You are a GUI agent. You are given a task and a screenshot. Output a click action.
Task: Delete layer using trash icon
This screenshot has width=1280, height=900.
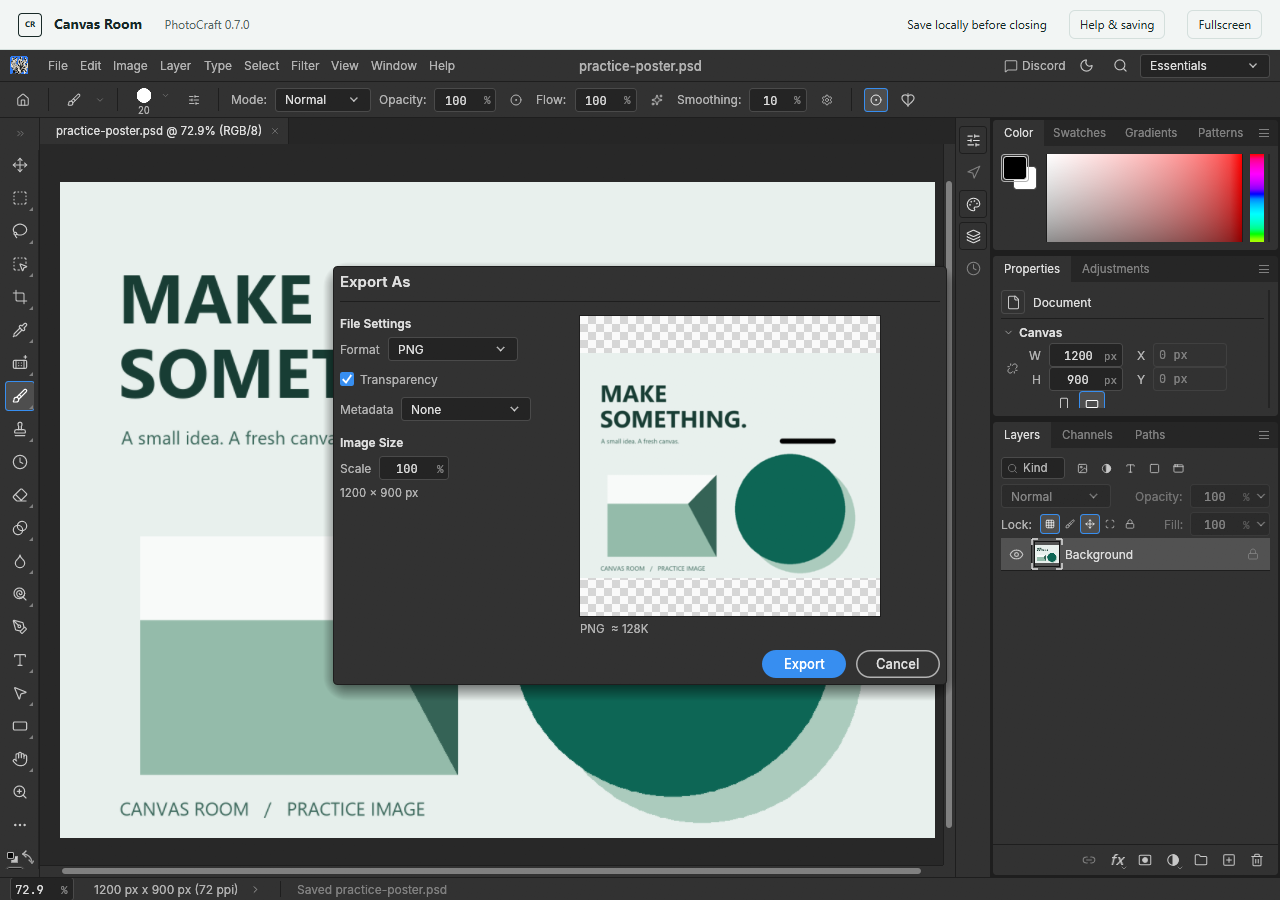(x=1257, y=860)
